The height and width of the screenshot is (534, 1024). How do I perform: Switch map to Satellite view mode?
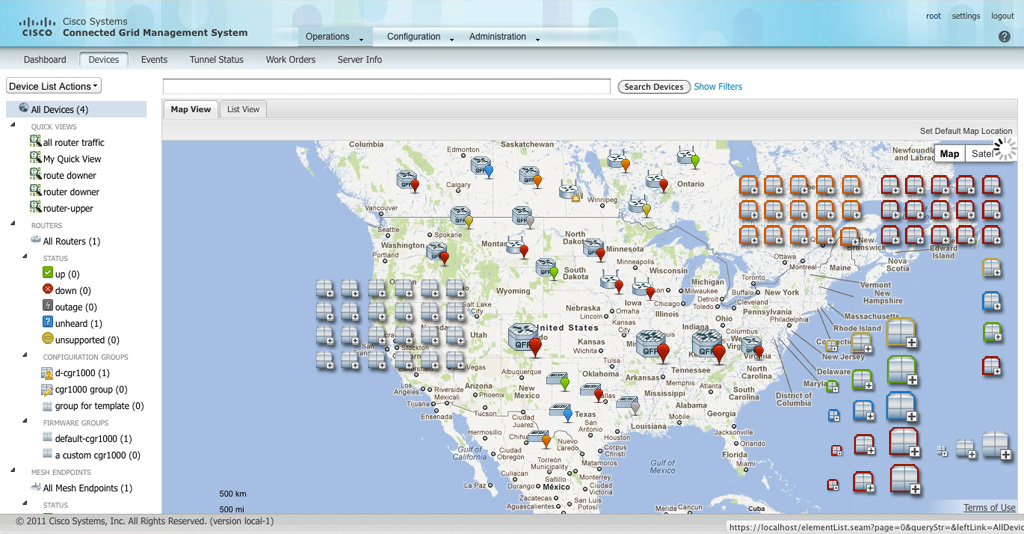(982, 153)
